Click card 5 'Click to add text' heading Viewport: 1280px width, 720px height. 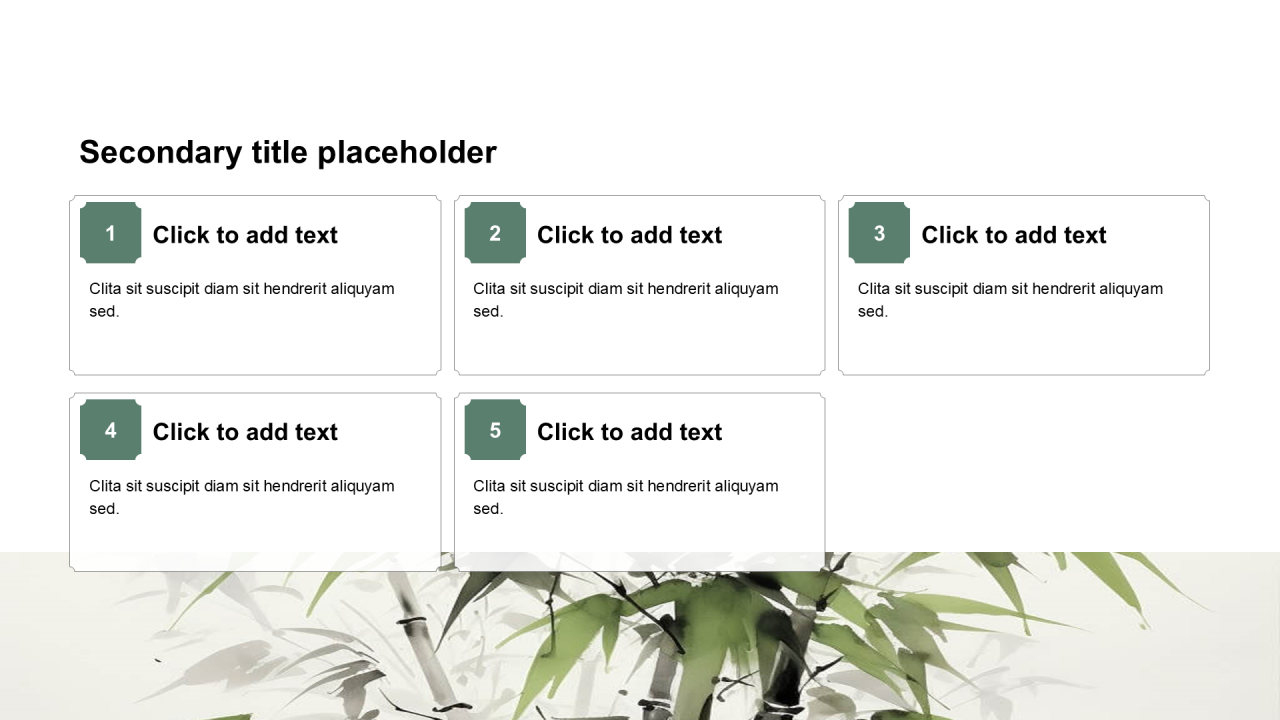point(629,432)
